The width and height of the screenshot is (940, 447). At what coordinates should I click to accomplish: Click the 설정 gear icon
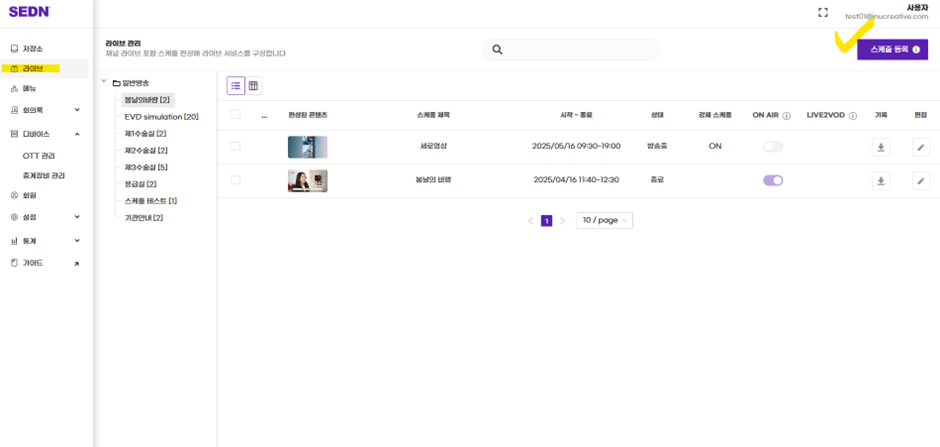pos(14,217)
